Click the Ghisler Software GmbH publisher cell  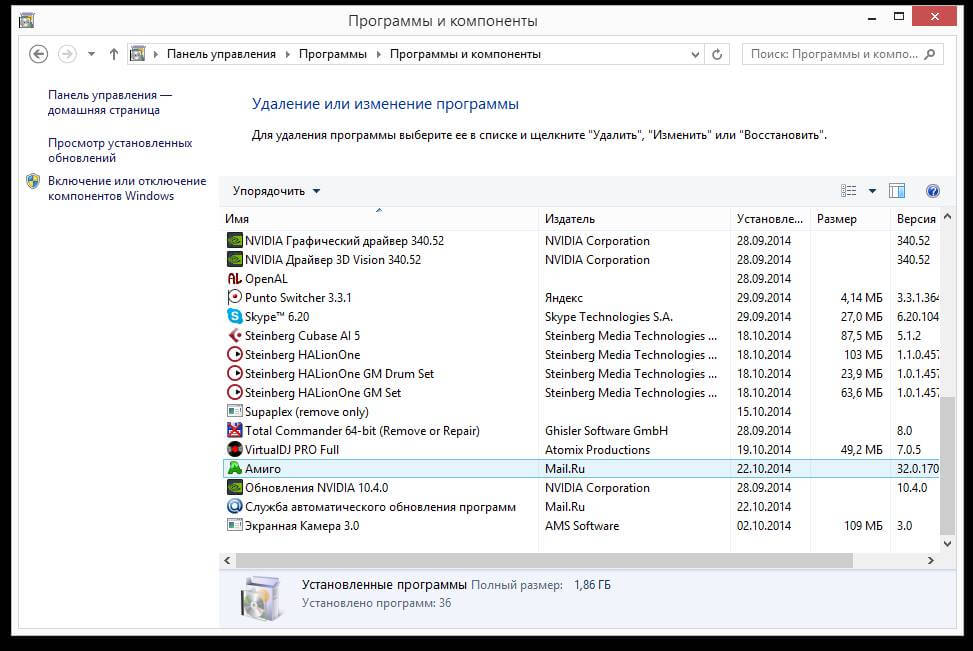[x=606, y=431]
